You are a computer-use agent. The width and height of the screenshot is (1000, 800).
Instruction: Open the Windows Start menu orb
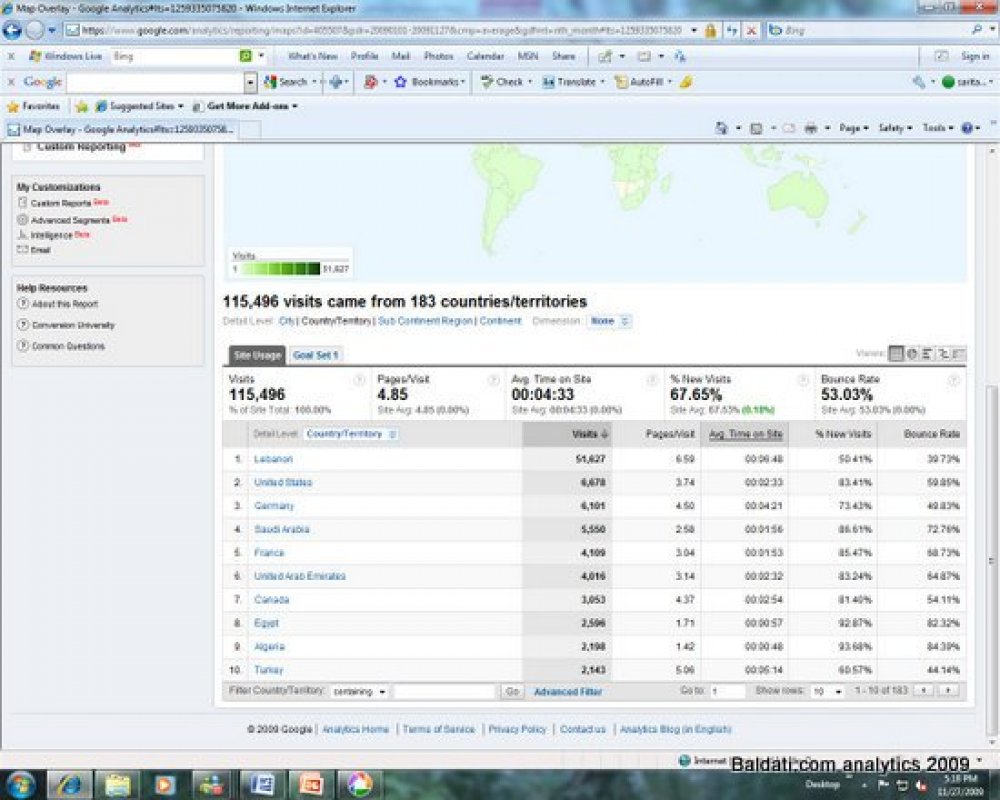click(x=21, y=784)
